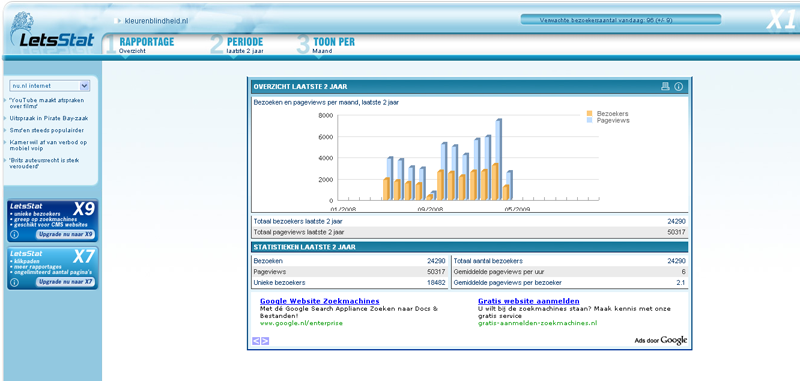Image resolution: width=800 pixels, height=381 pixels.
Task: Open info icon in Overzicht header
Action: [x=679, y=87]
